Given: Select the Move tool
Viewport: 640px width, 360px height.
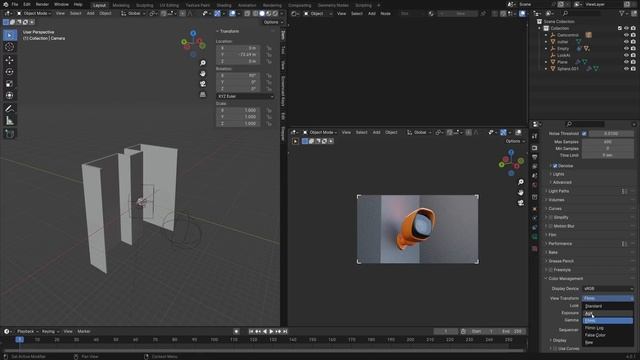Looking at the screenshot, I should coord(9,60).
